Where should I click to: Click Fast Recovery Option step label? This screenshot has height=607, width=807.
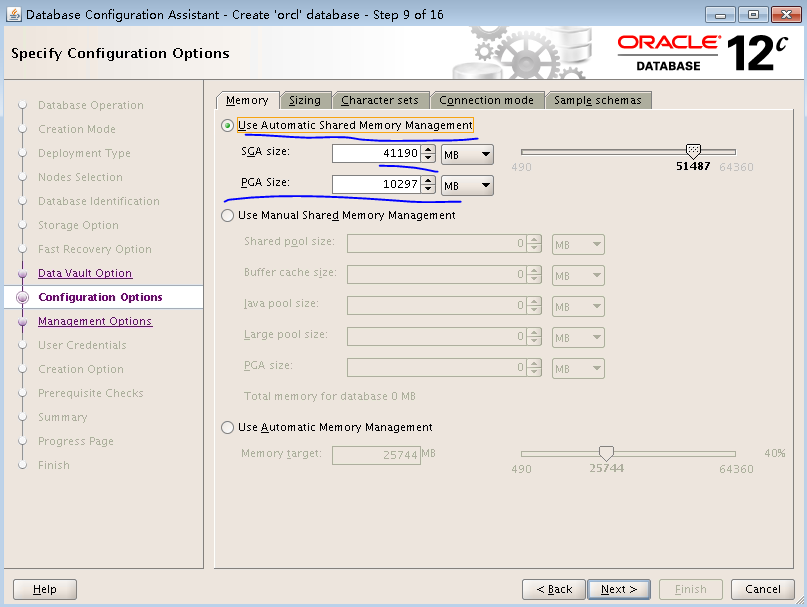point(95,249)
